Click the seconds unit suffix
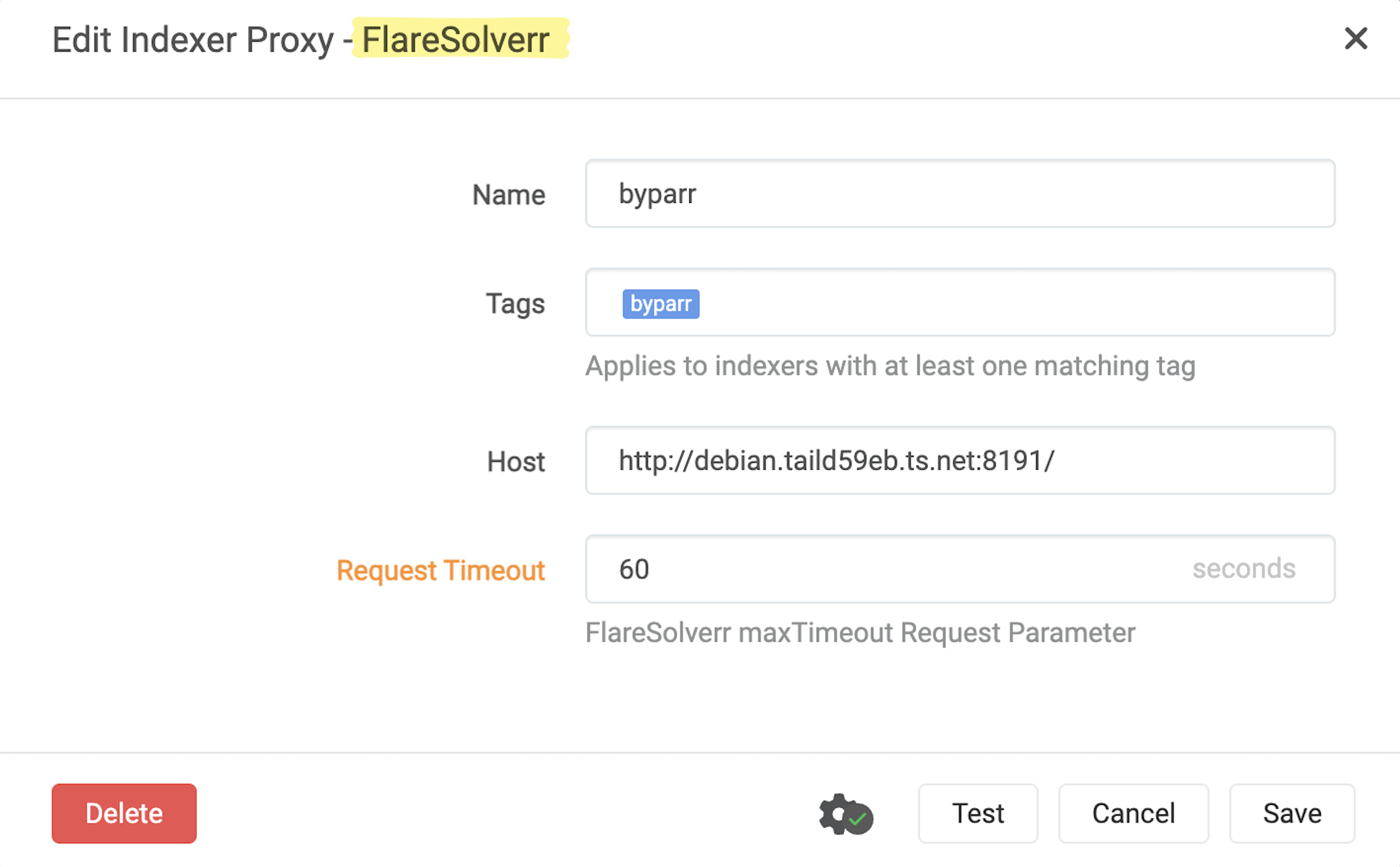This screenshot has height=867, width=1400. 1244,569
